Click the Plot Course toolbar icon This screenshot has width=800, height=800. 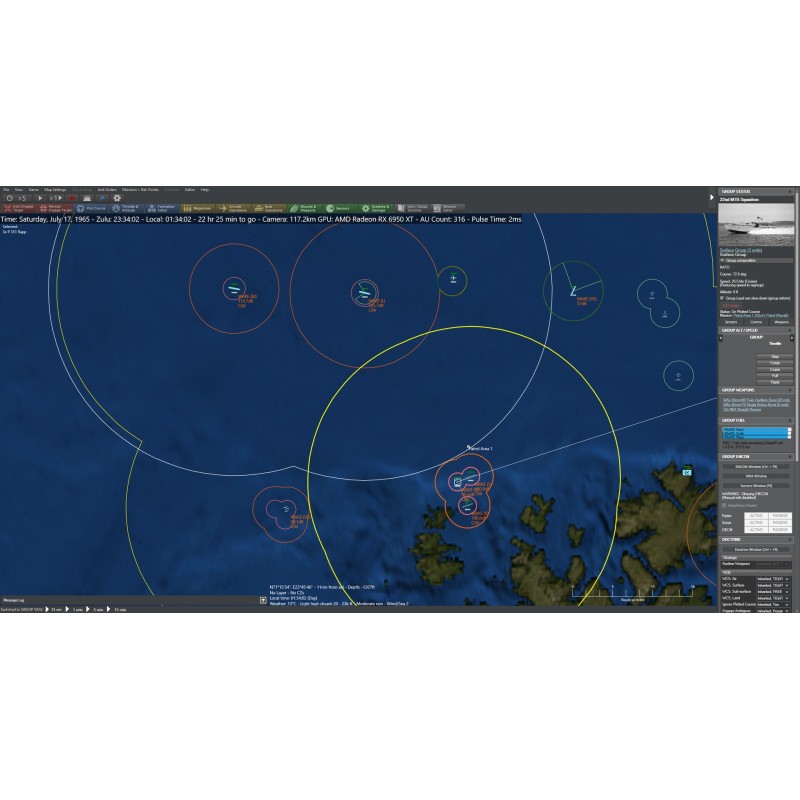(x=93, y=208)
